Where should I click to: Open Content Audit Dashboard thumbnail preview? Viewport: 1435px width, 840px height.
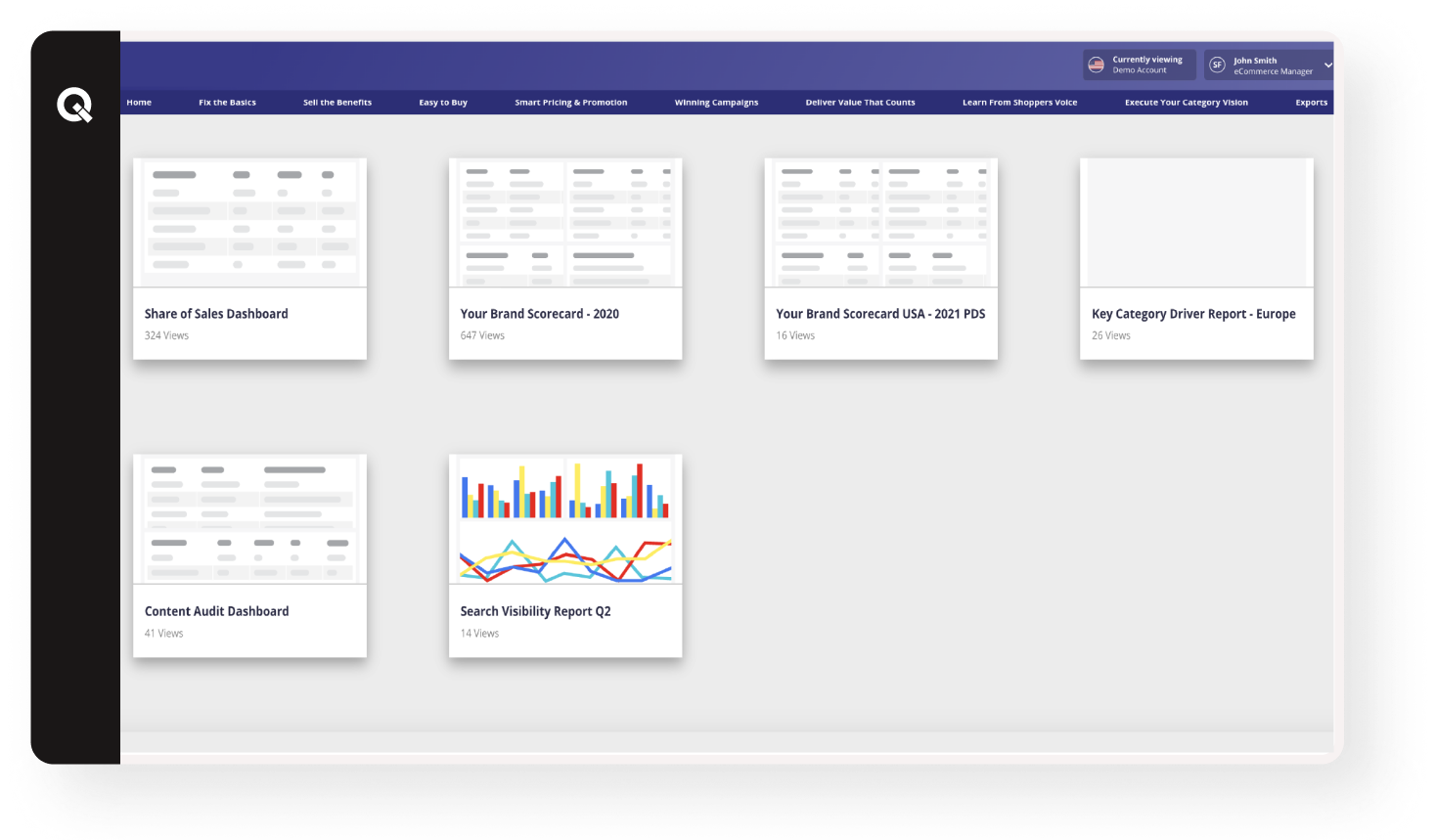click(x=249, y=519)
